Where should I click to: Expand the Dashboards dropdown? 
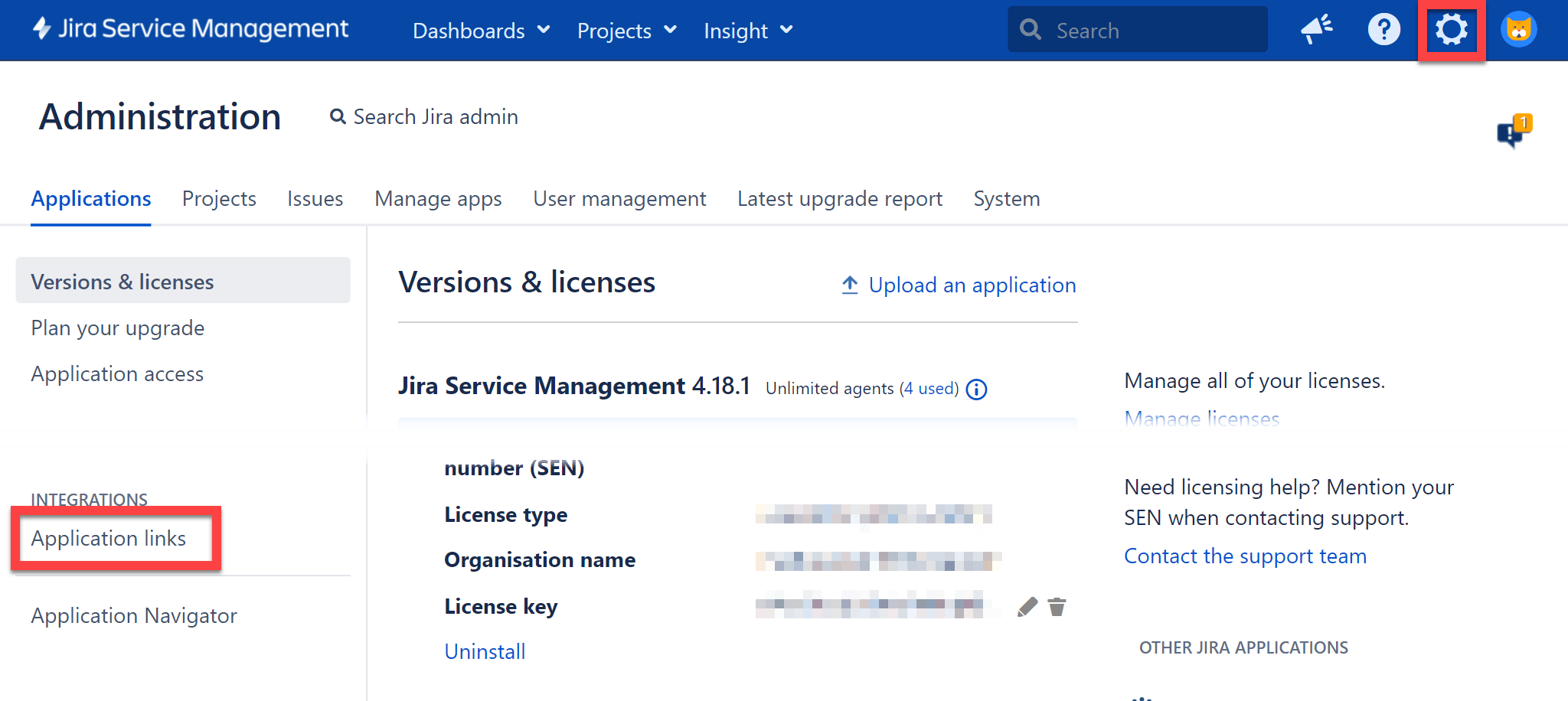(481, 31)
